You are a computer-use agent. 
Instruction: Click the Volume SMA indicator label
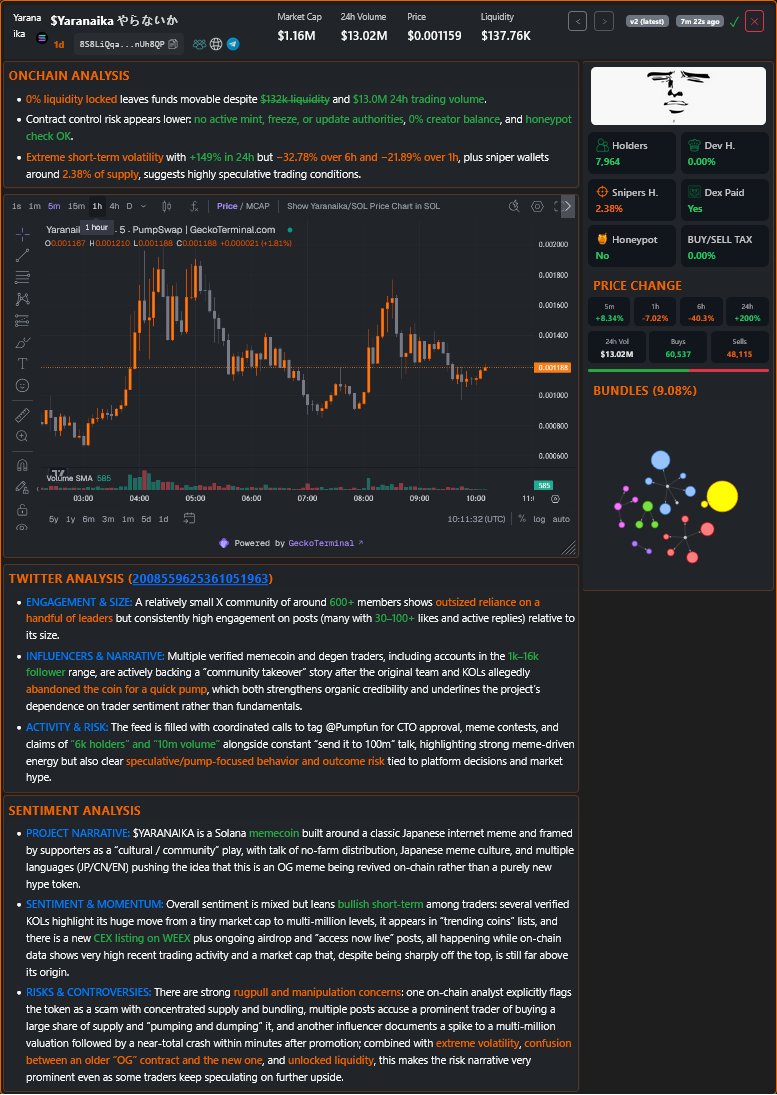[x=70, y=478]
